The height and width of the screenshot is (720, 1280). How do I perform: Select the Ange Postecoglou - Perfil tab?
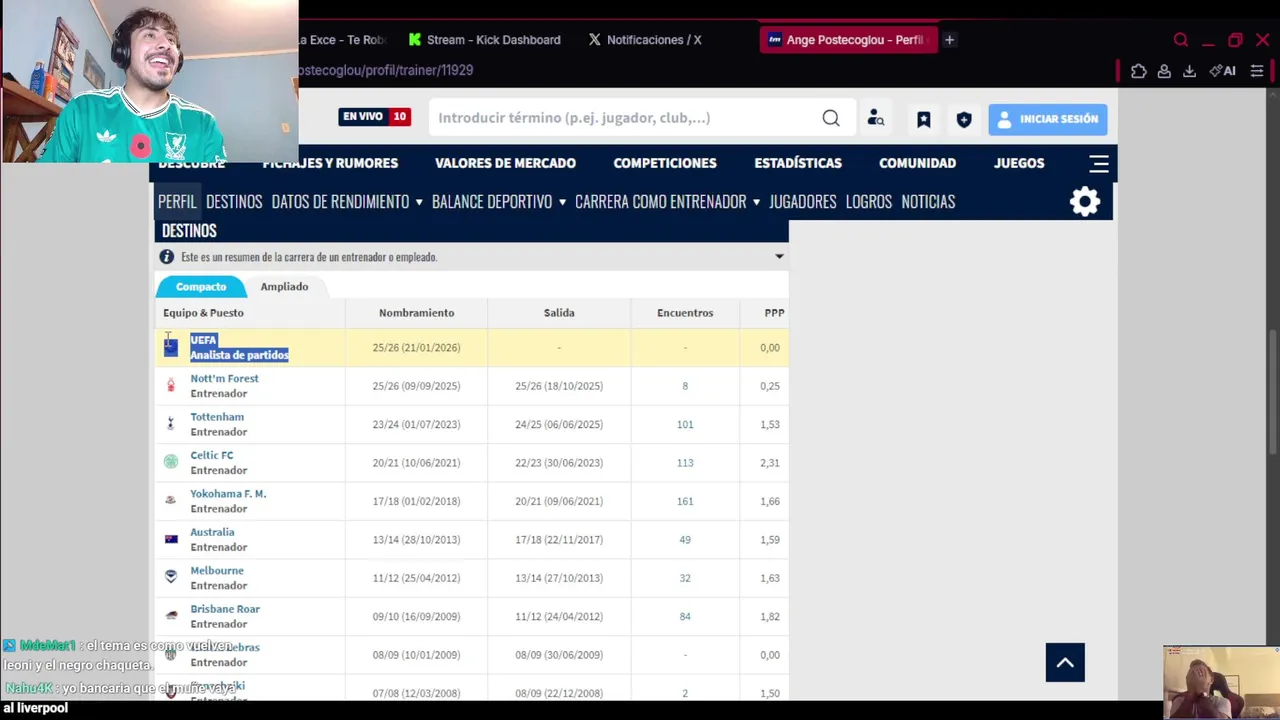click(847, 40)
